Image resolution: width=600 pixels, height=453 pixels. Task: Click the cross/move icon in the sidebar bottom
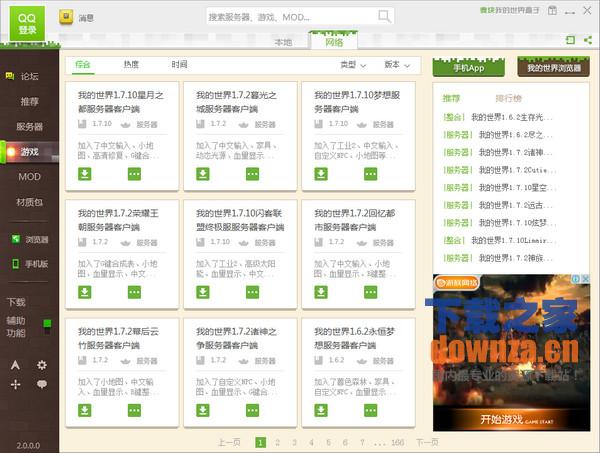[15, 384]
